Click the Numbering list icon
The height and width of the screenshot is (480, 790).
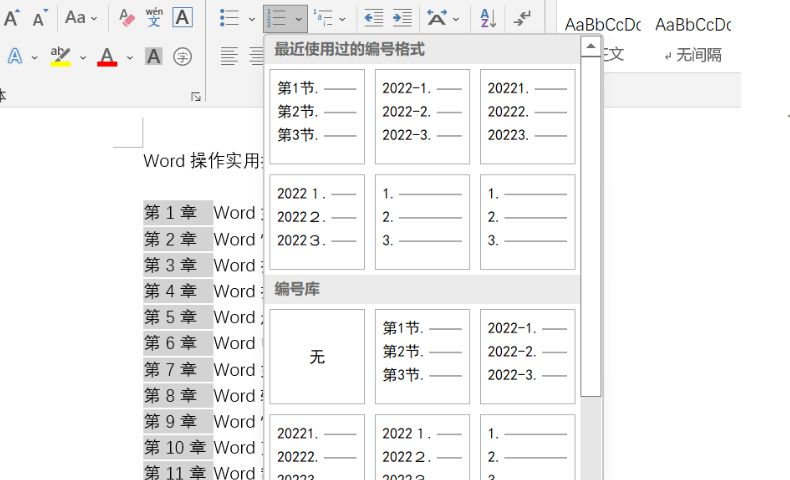tap(277, 19)
